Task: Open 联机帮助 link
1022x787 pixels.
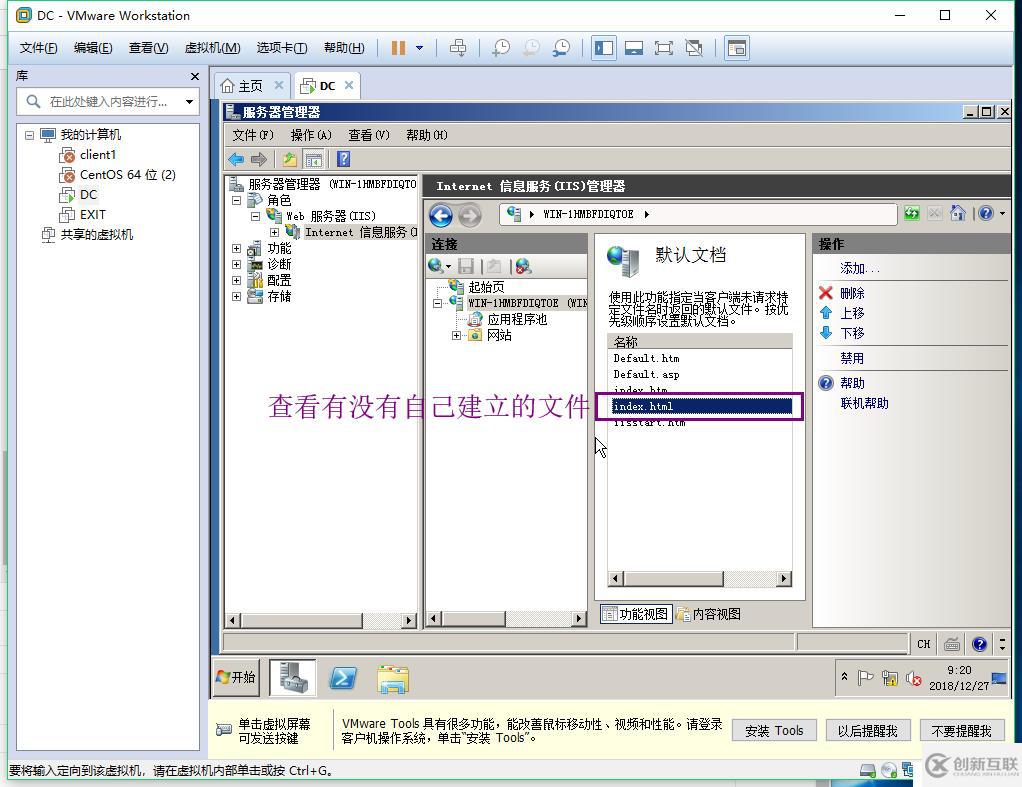Action: point(864,404)
